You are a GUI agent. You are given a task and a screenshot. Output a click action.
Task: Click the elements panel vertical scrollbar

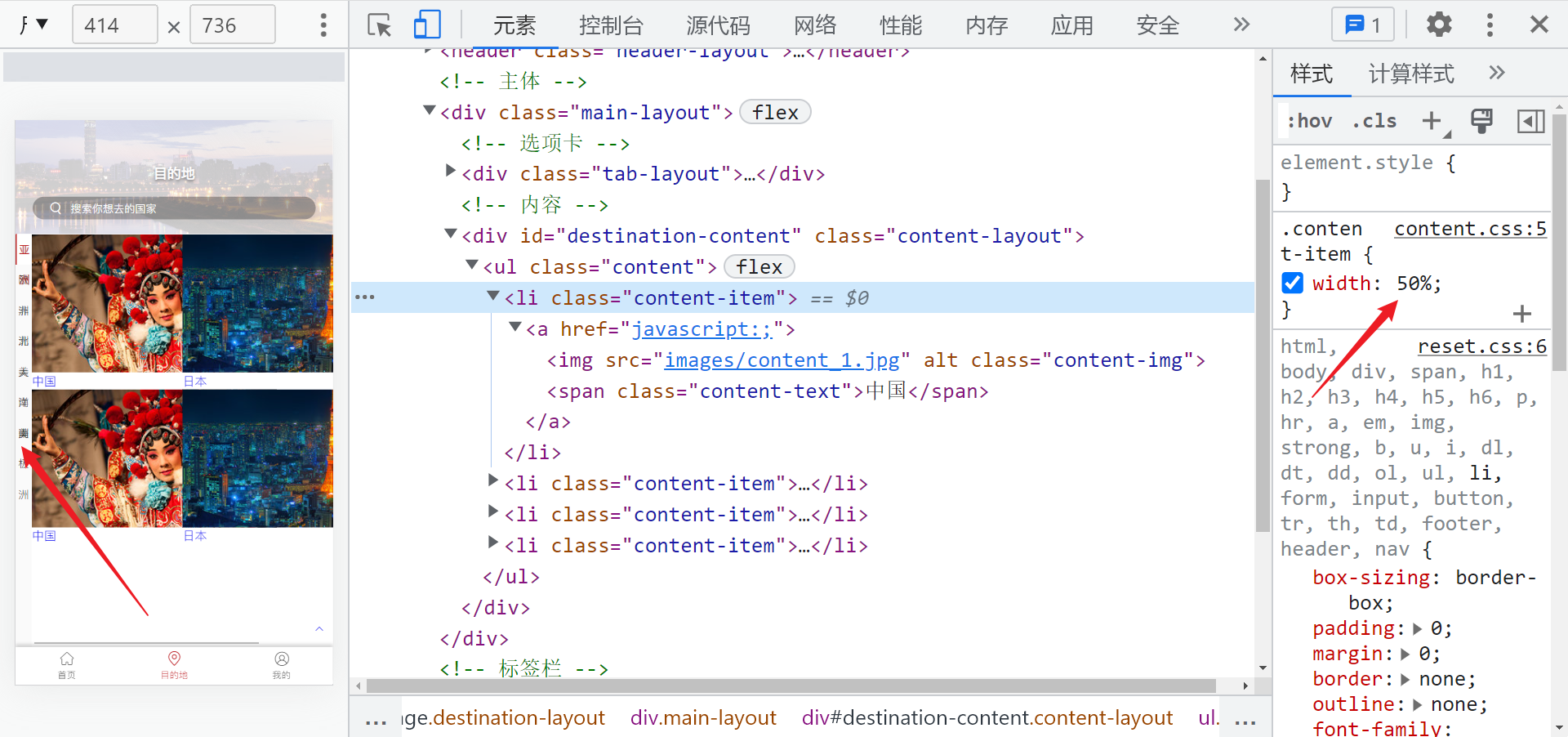1263,355
